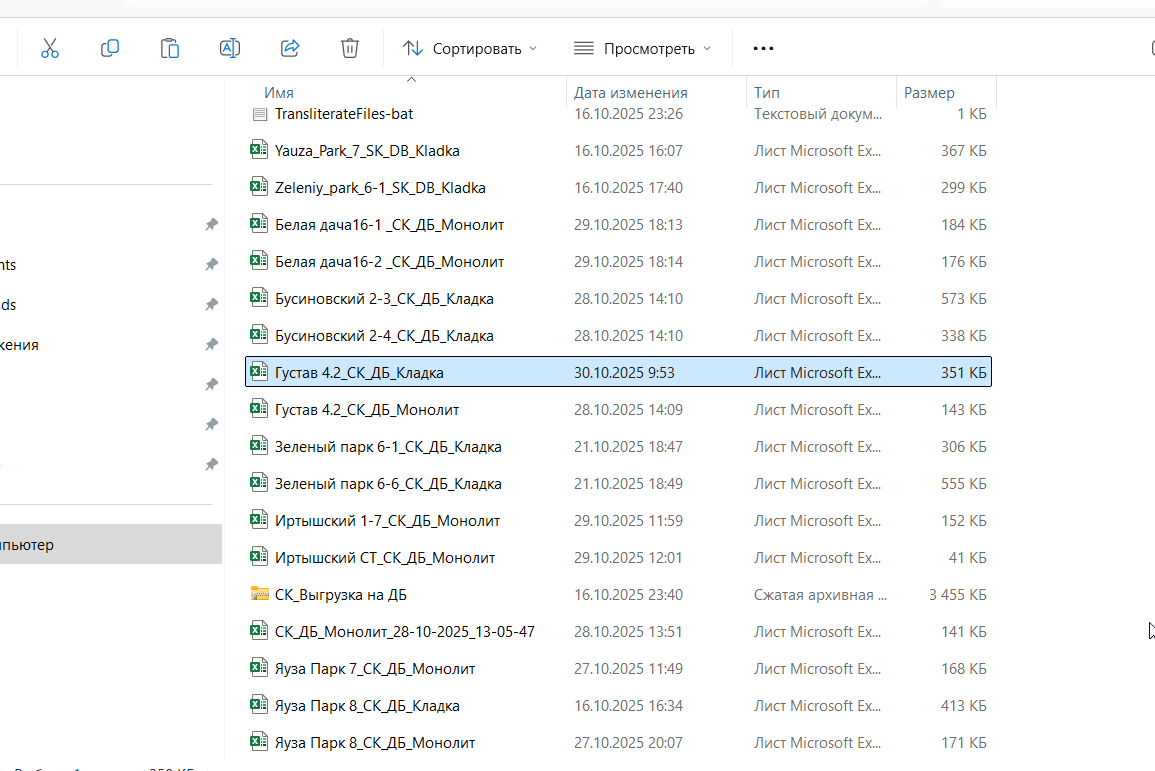Click the Rename icon in toolbar
Viewport: 1155px width, 771px height.
230,49
